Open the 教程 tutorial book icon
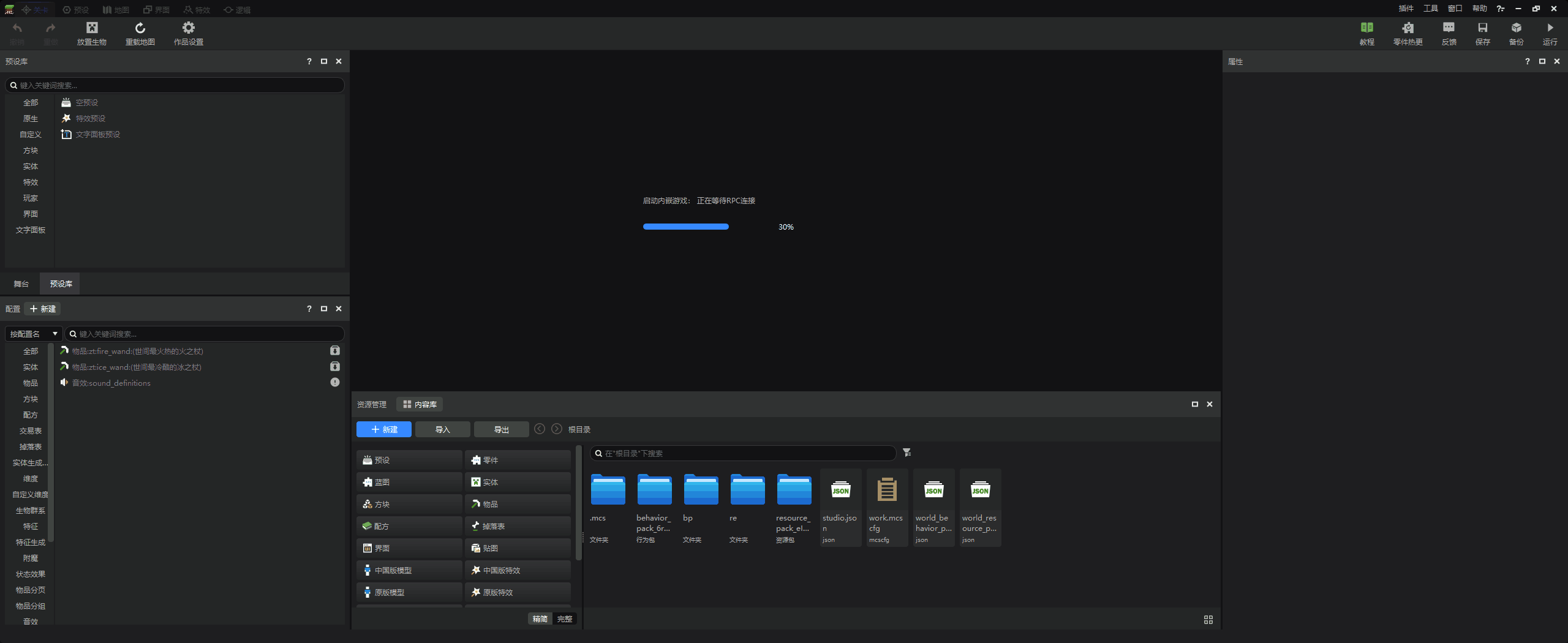 point(1366,28)
